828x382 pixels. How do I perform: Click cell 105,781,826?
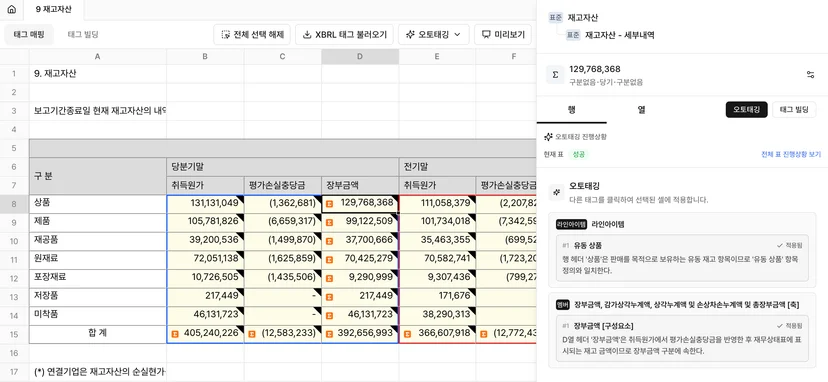click(x=205, y=222)
